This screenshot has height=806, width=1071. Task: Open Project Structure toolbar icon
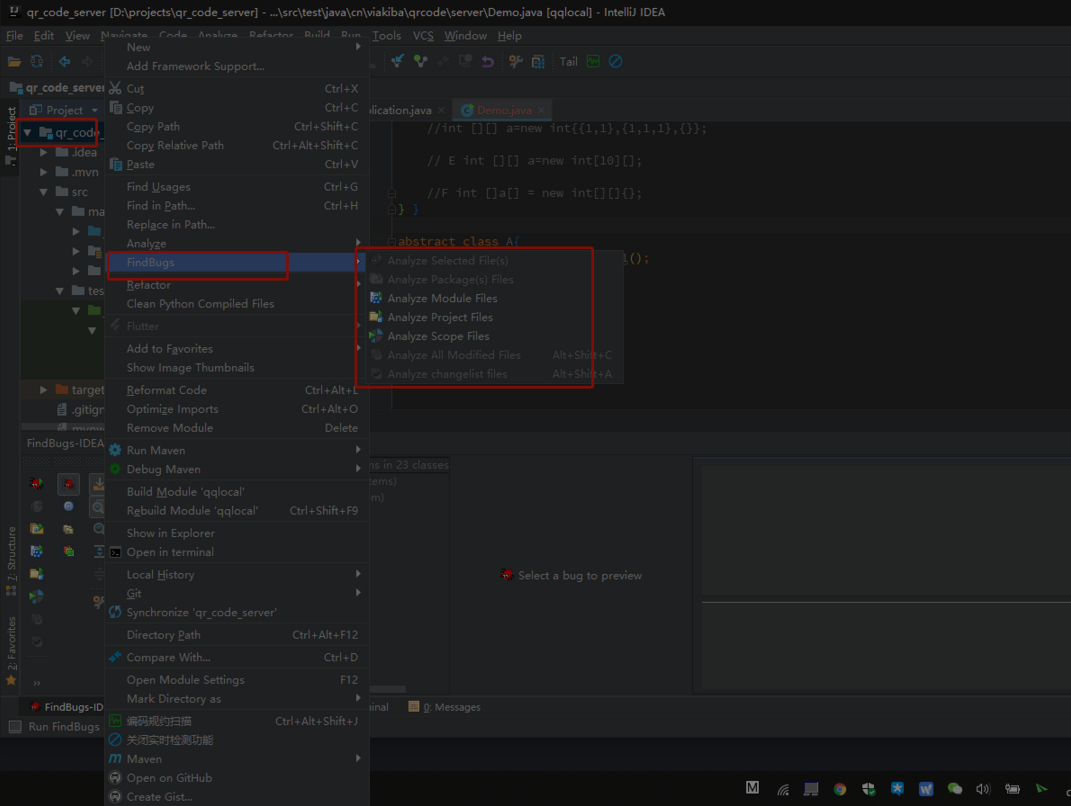tap(538, 61)
